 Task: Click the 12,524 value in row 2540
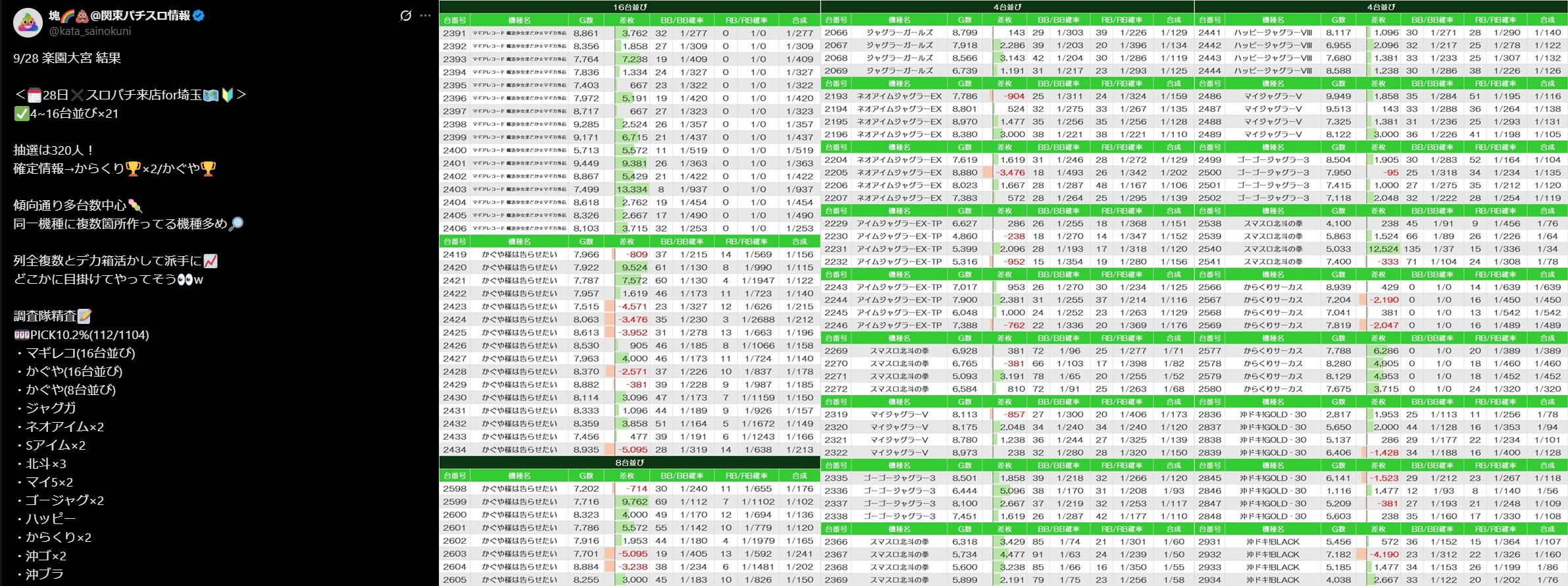point(1383,249)
